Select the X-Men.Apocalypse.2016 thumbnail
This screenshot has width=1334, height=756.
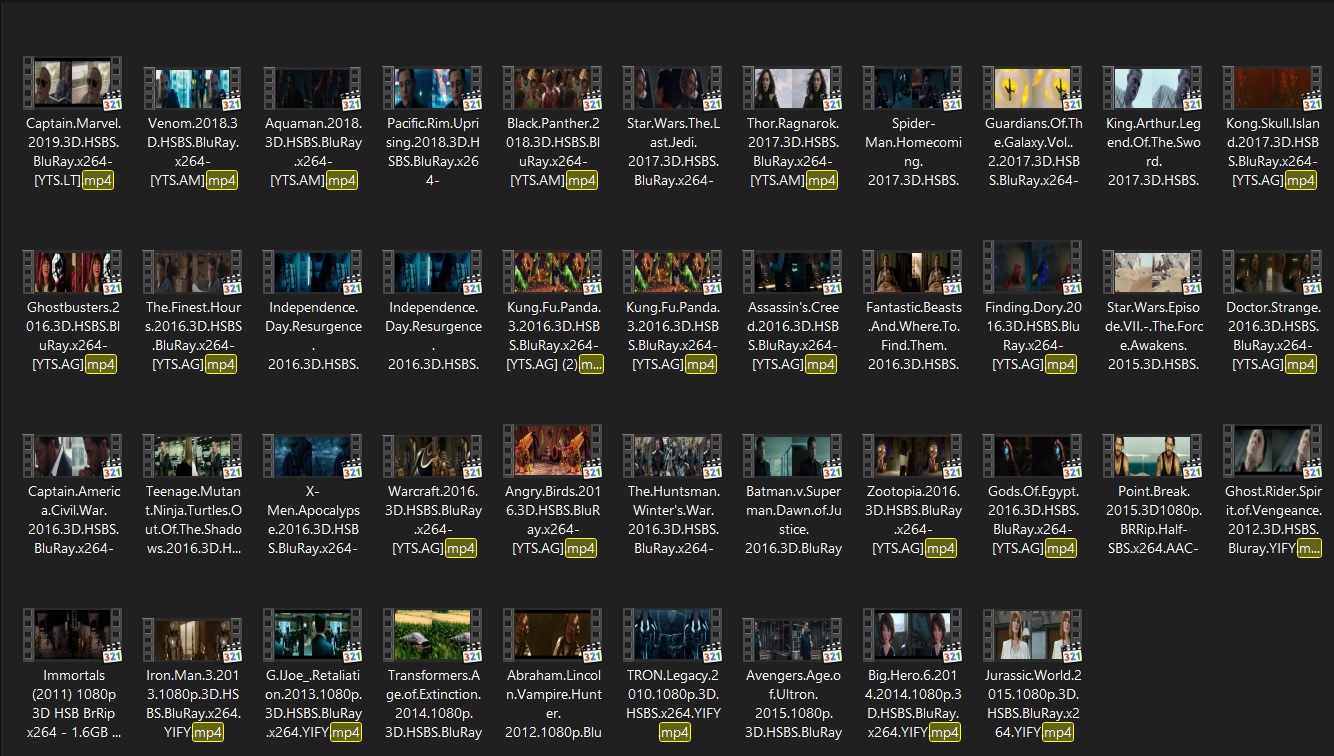[x=312, y=456]
